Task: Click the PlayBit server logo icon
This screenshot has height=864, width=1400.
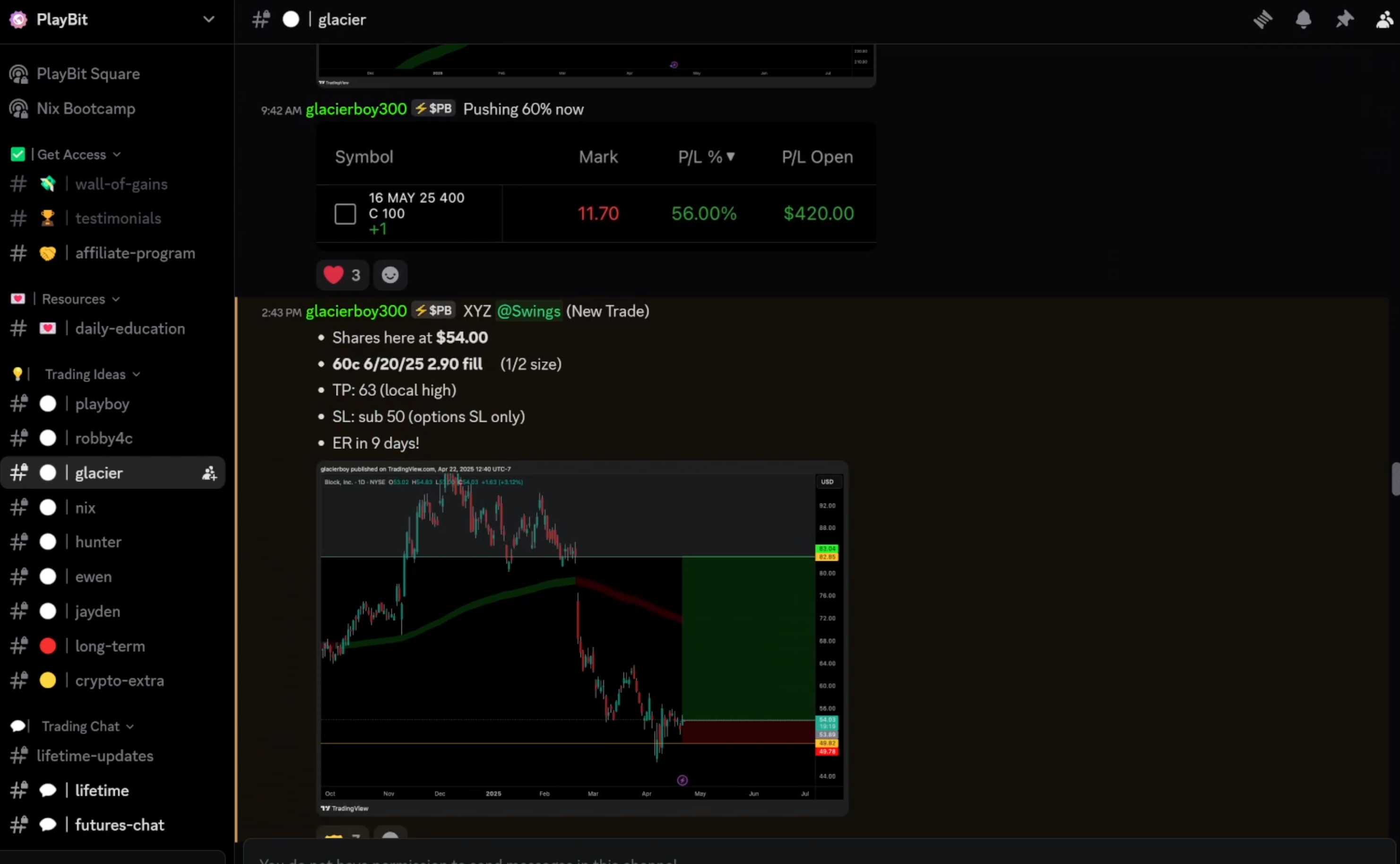Action: coord(18,19)
